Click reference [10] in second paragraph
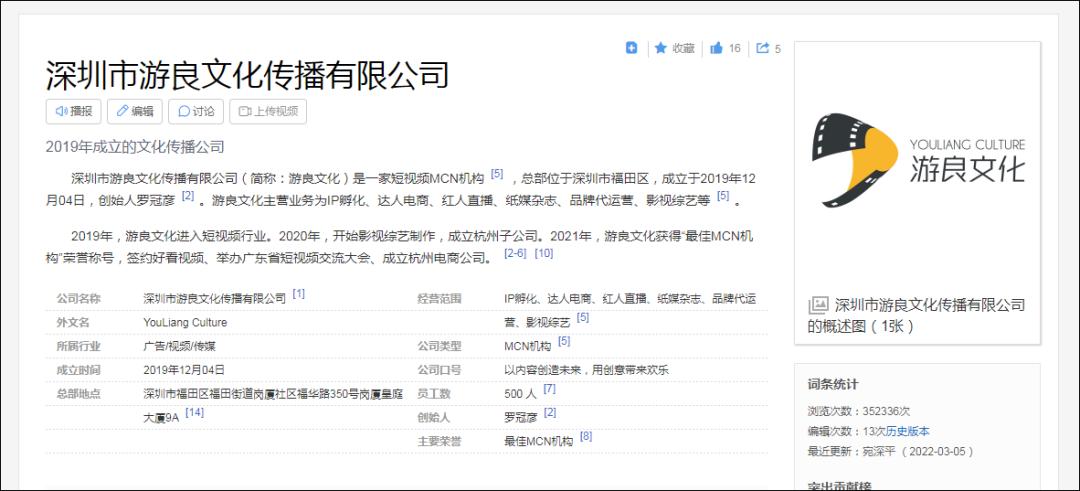The height and width of the screenshot is (491, 1080). point(543,253)
